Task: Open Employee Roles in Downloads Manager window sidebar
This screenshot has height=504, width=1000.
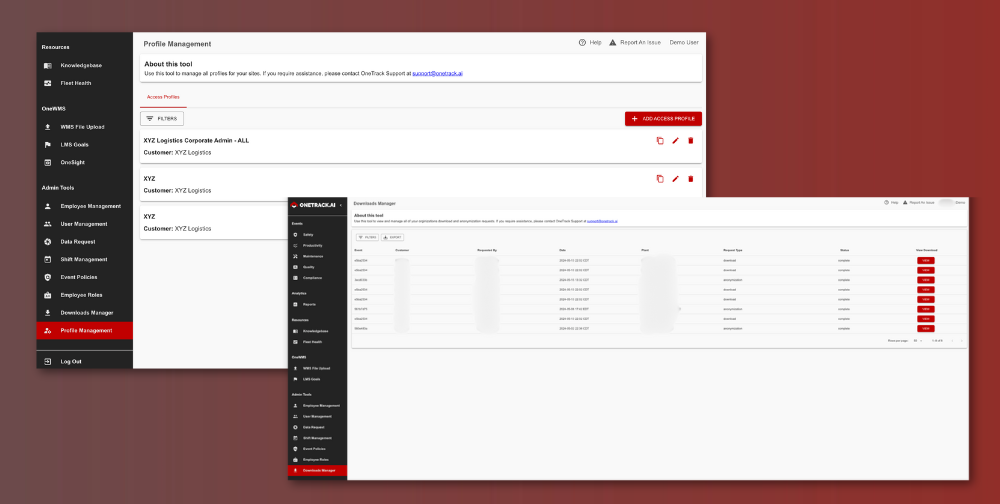Action: (318, 460)
